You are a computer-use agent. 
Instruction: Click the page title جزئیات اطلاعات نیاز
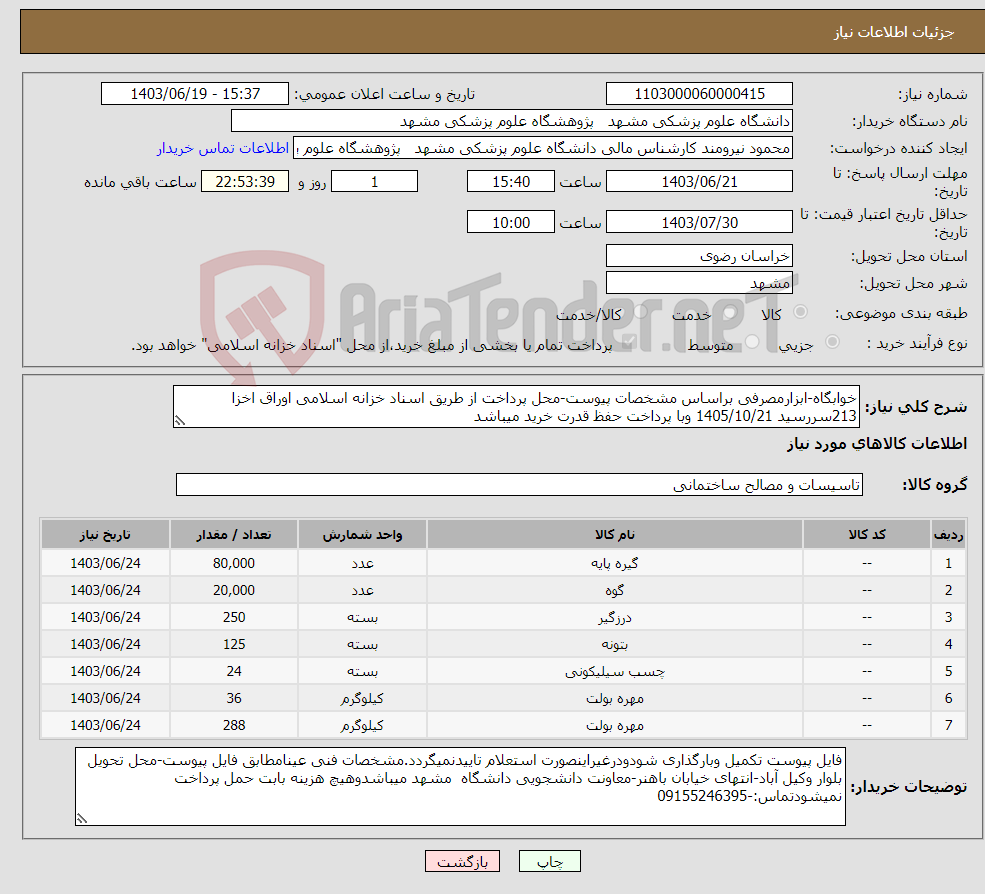pyautogui.click(x=894, y=31)
